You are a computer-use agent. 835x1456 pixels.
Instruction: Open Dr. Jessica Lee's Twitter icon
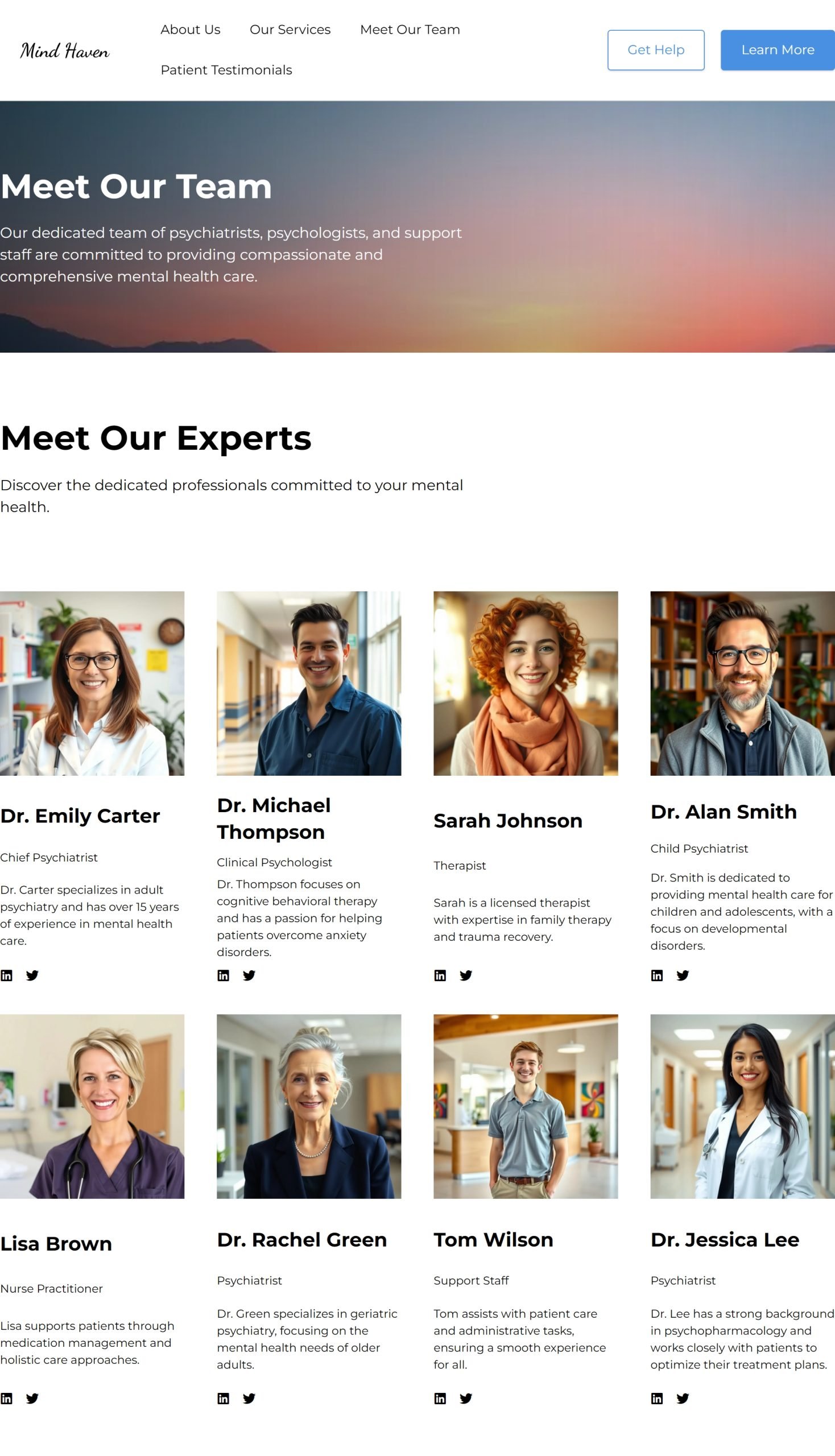tap(683, 1399)
